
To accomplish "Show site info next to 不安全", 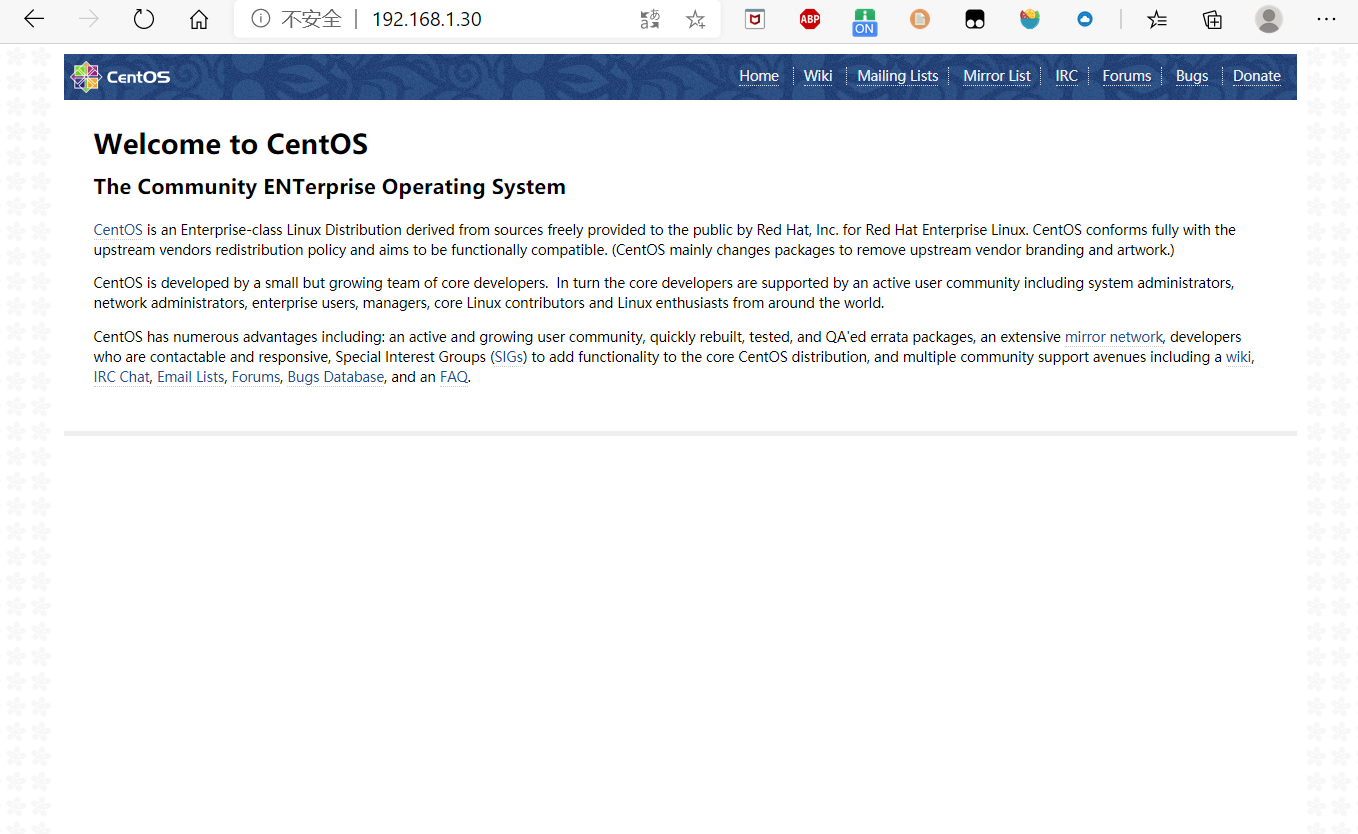I will [261, 19].
